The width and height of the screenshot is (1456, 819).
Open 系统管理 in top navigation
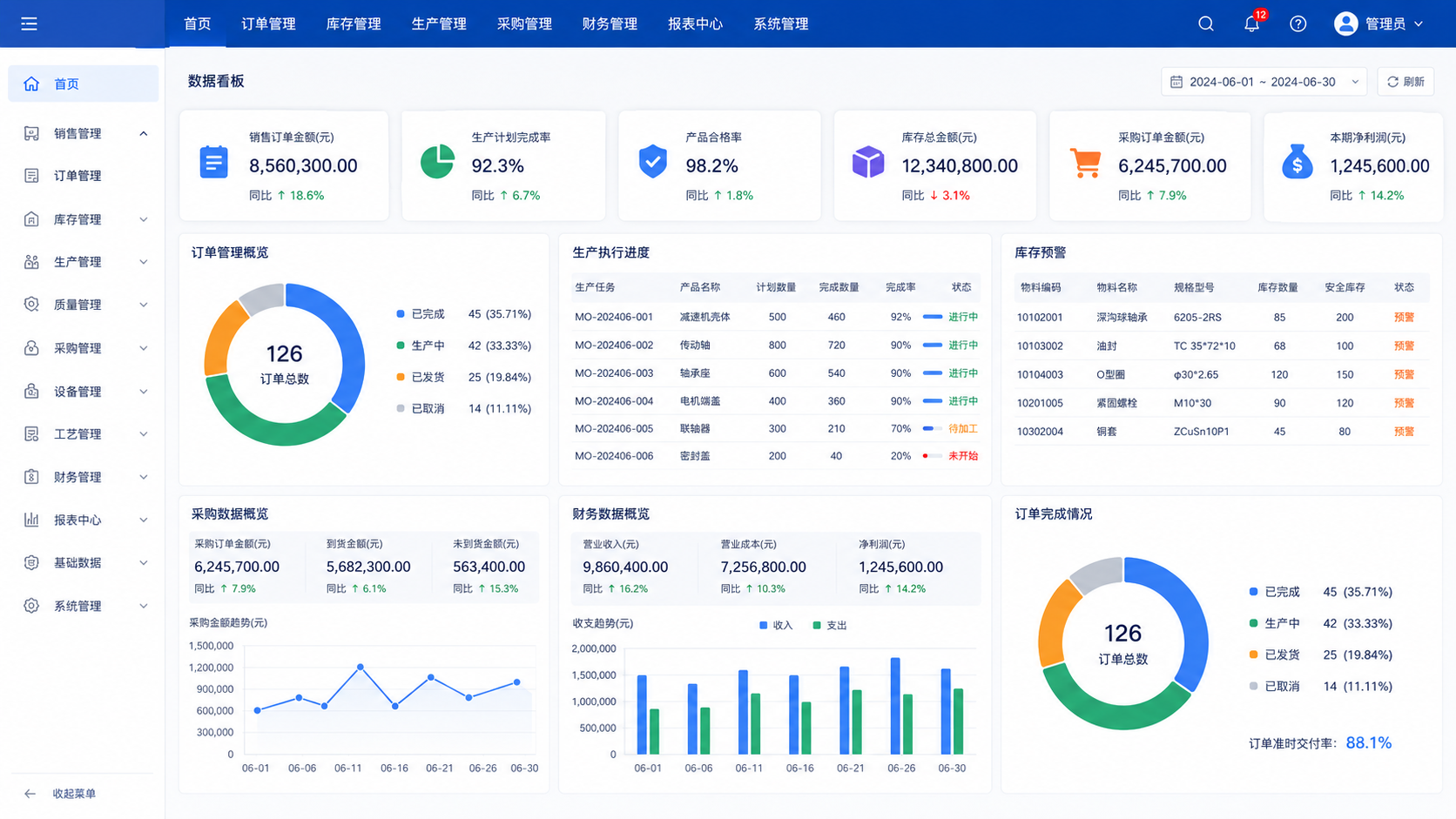[x=781, y=23]
